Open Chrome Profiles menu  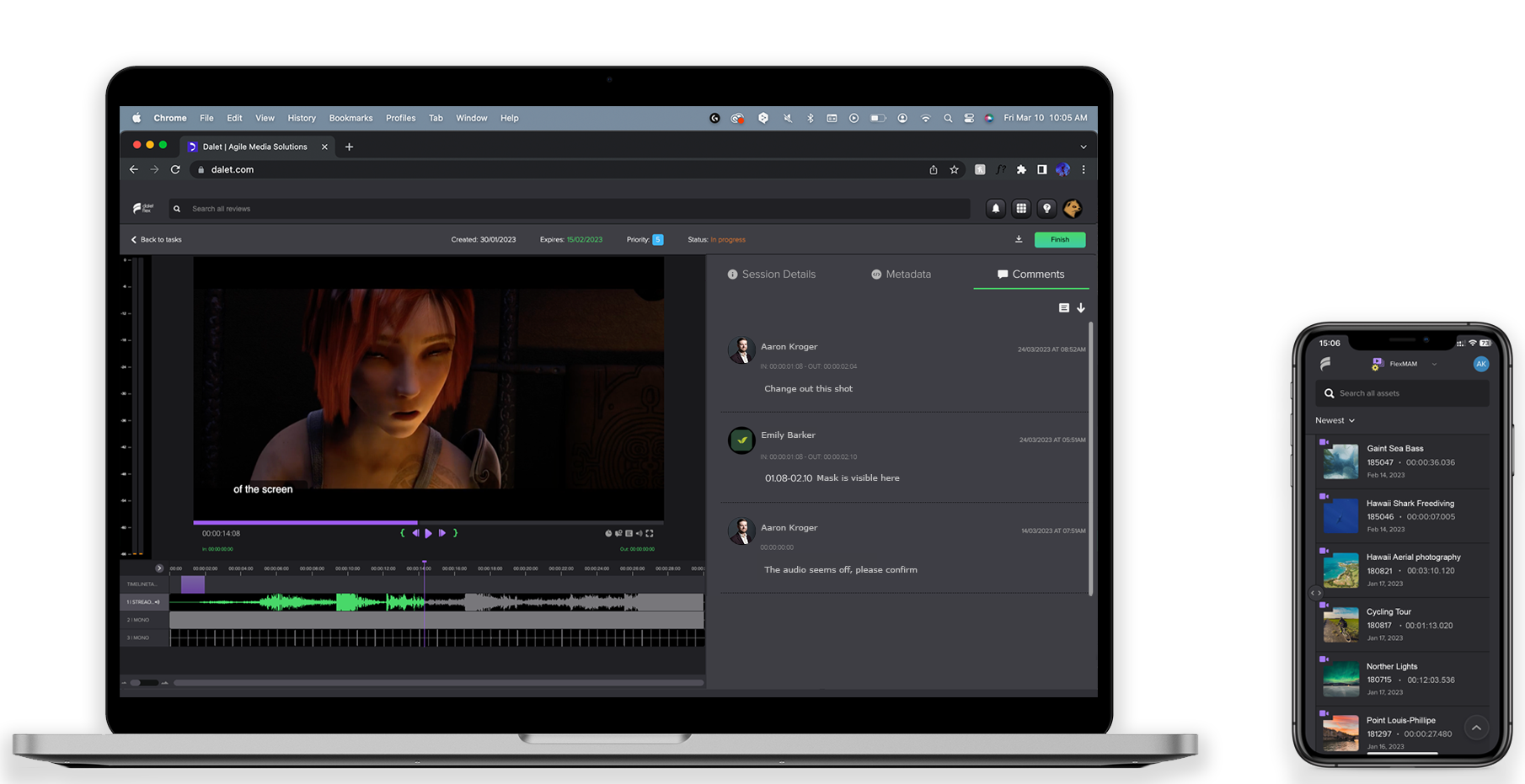tap(401, 118)
